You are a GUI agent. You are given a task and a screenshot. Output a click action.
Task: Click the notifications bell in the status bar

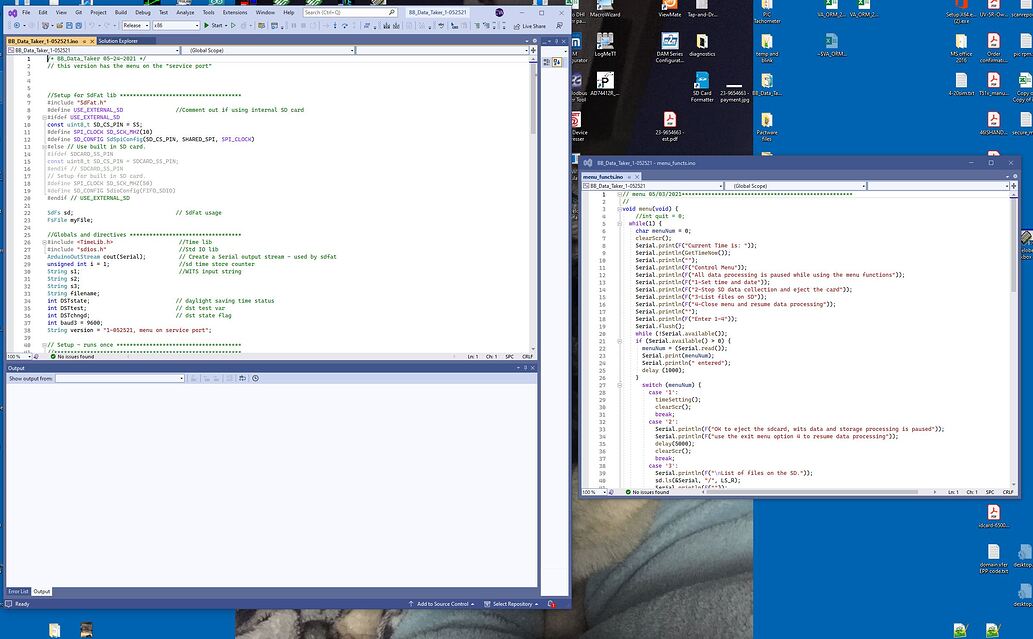click(550, 603)
